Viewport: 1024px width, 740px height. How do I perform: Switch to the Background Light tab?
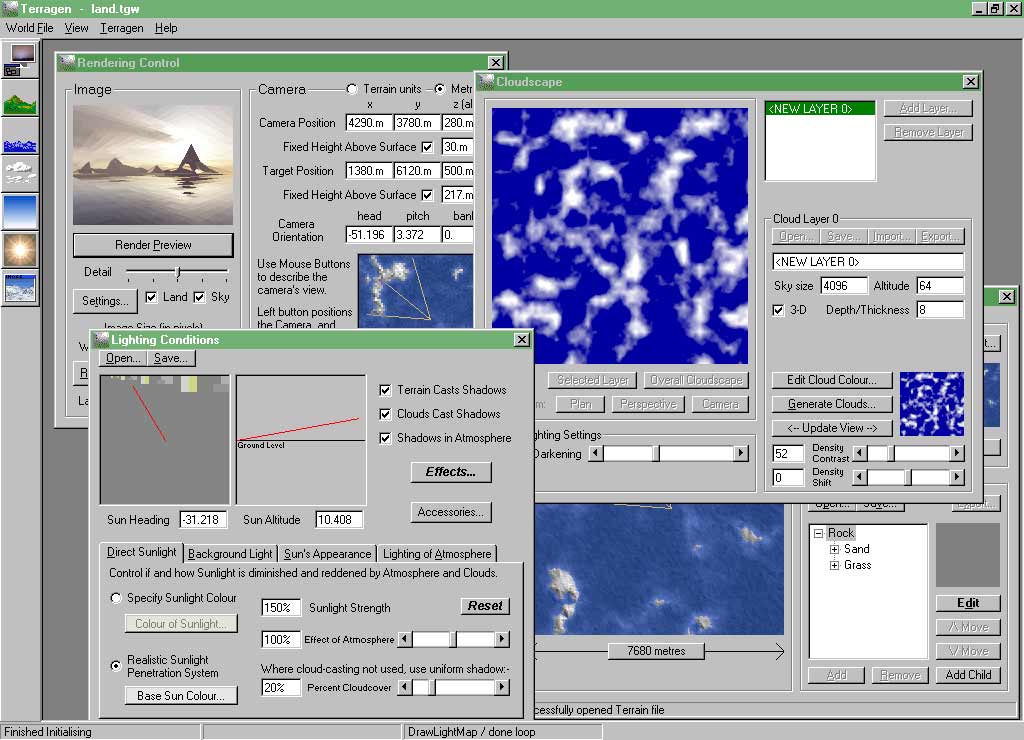click(230, 553)
